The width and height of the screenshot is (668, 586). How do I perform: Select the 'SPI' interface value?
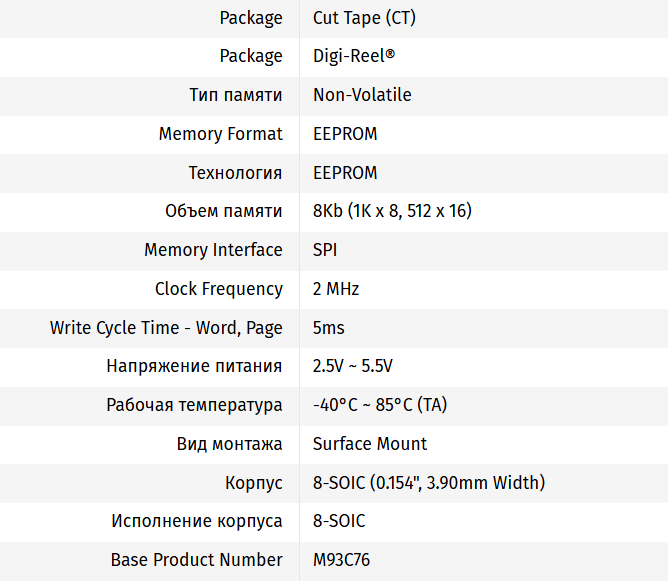tap(325, 250)
